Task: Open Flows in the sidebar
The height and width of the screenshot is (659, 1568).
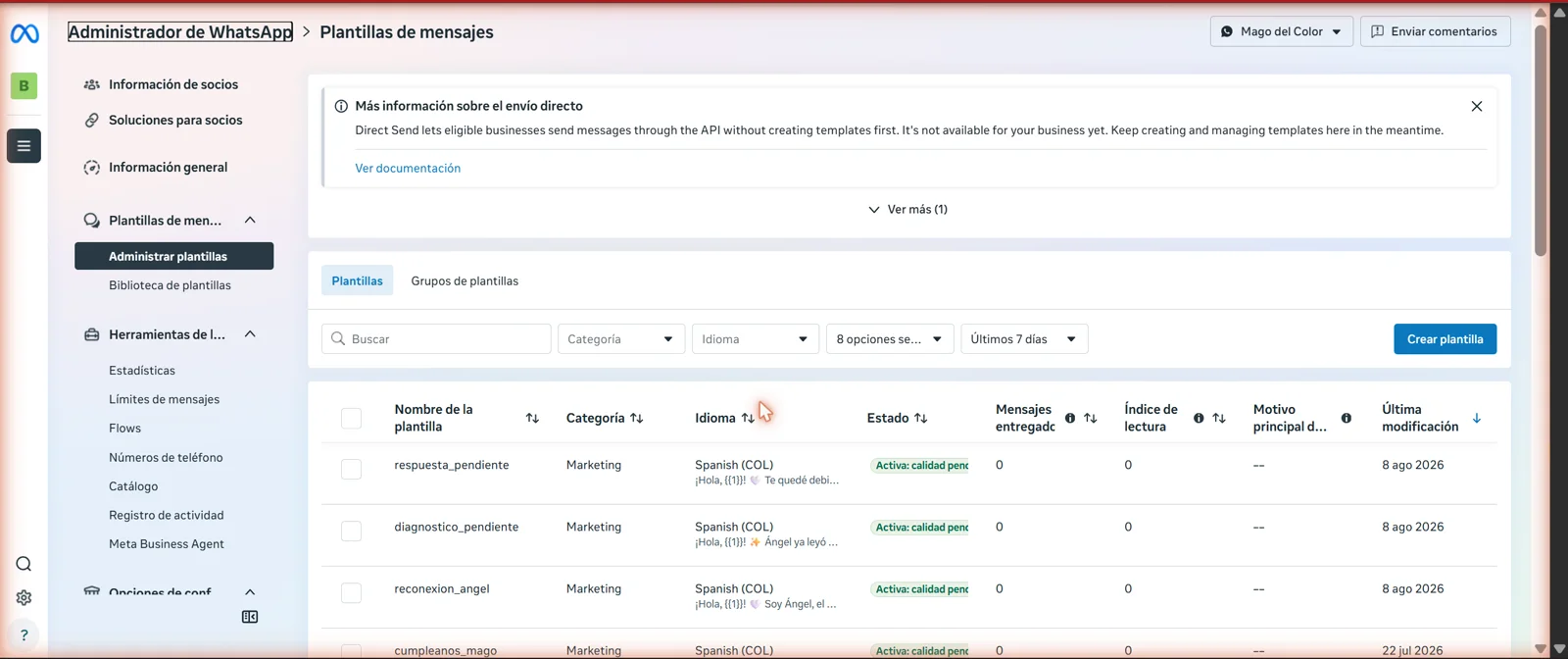Action: coord(124,429)
